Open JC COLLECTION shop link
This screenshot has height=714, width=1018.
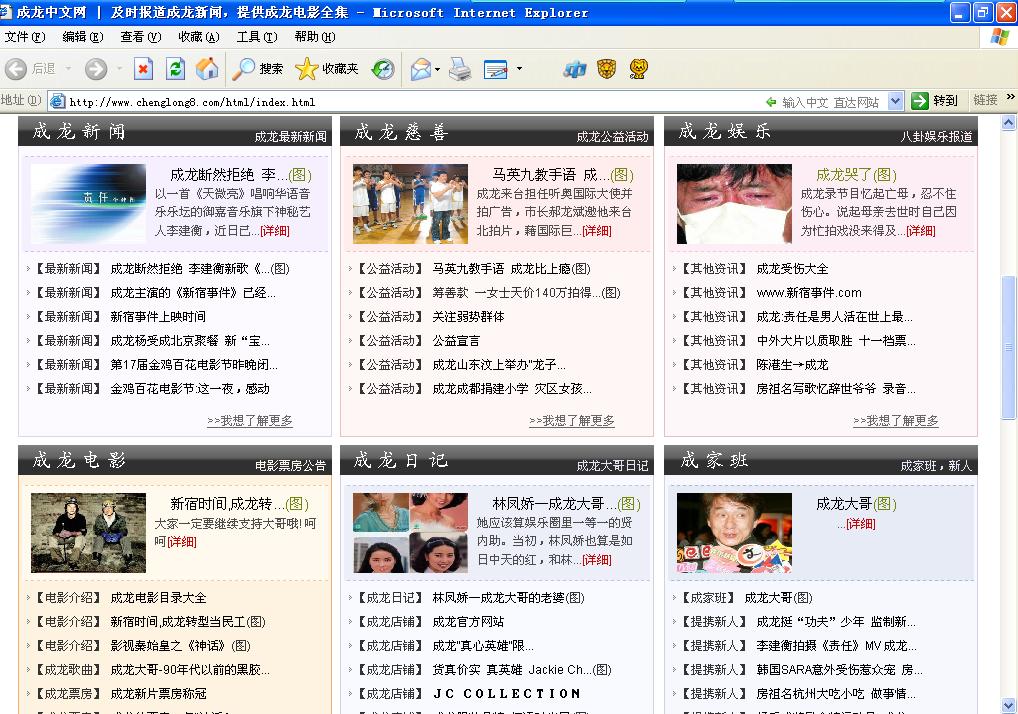pyautogui.click(x=506, y=694)
